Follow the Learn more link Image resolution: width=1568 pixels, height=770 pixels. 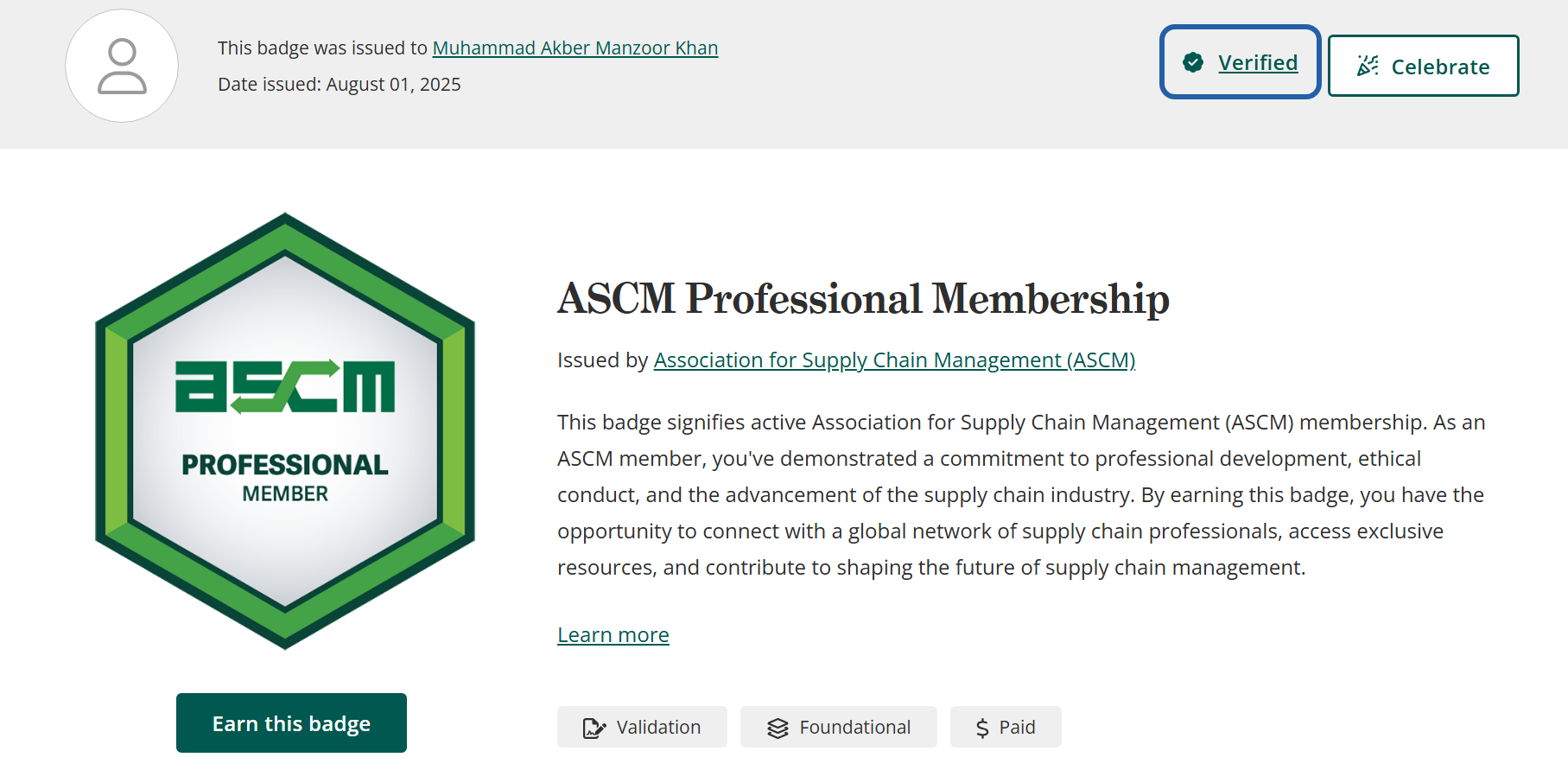pos(613,634)
